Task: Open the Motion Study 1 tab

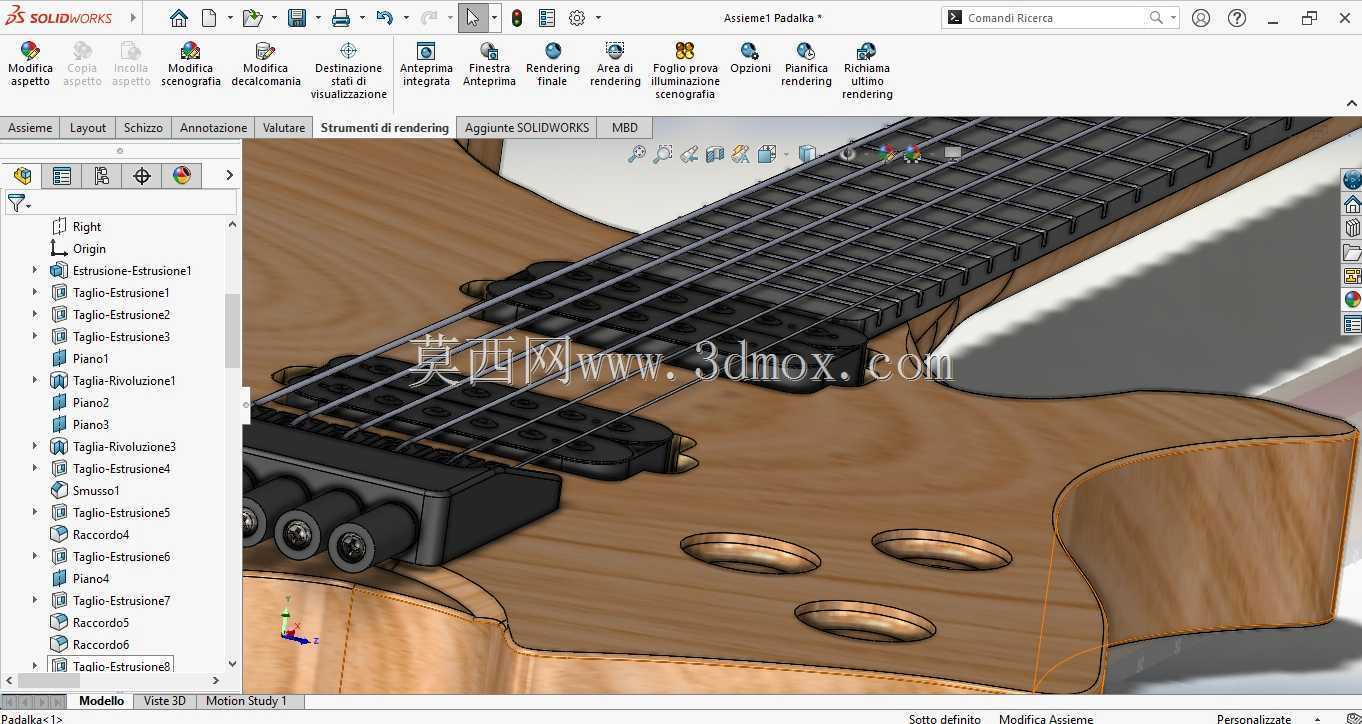Action: [x=246, y=701]
